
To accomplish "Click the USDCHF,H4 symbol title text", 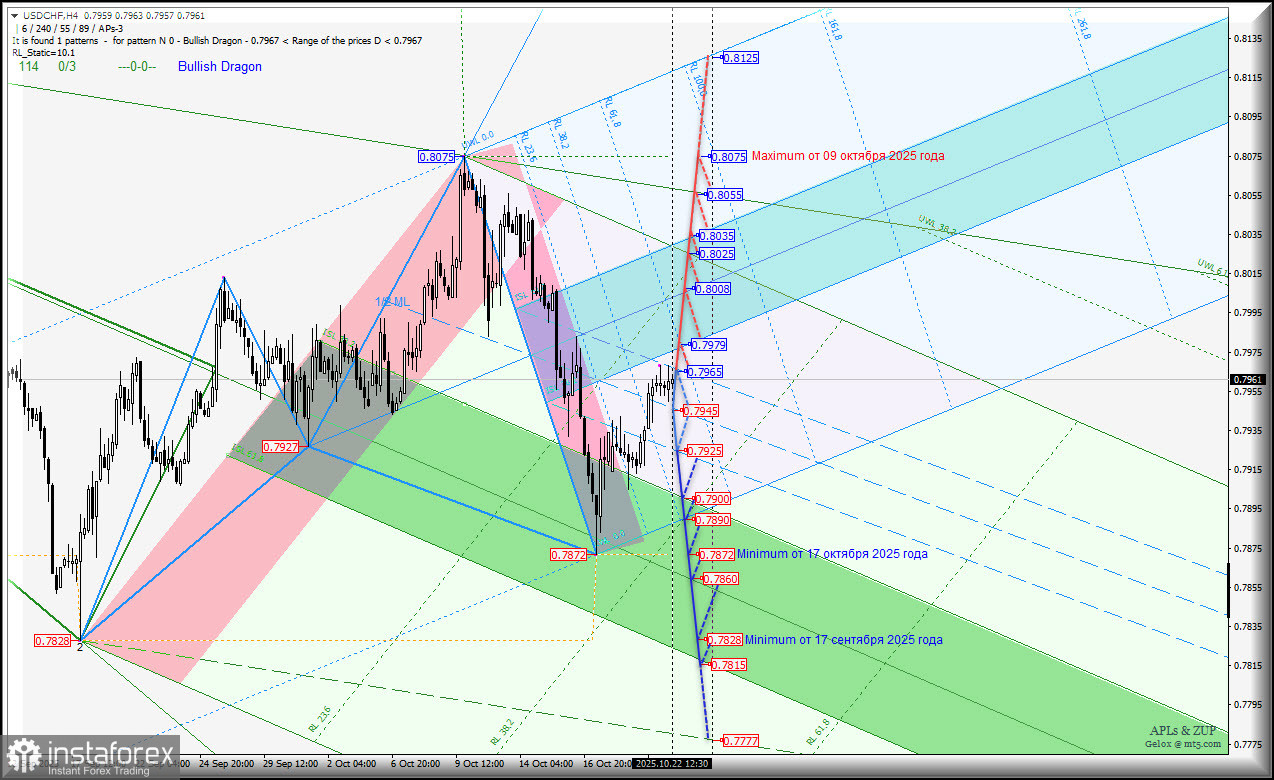I will coord(49,15).
